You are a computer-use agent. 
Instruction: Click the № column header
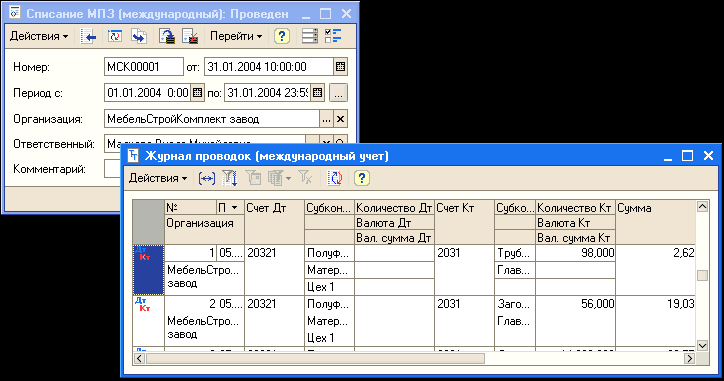click(x=190, y=208)
